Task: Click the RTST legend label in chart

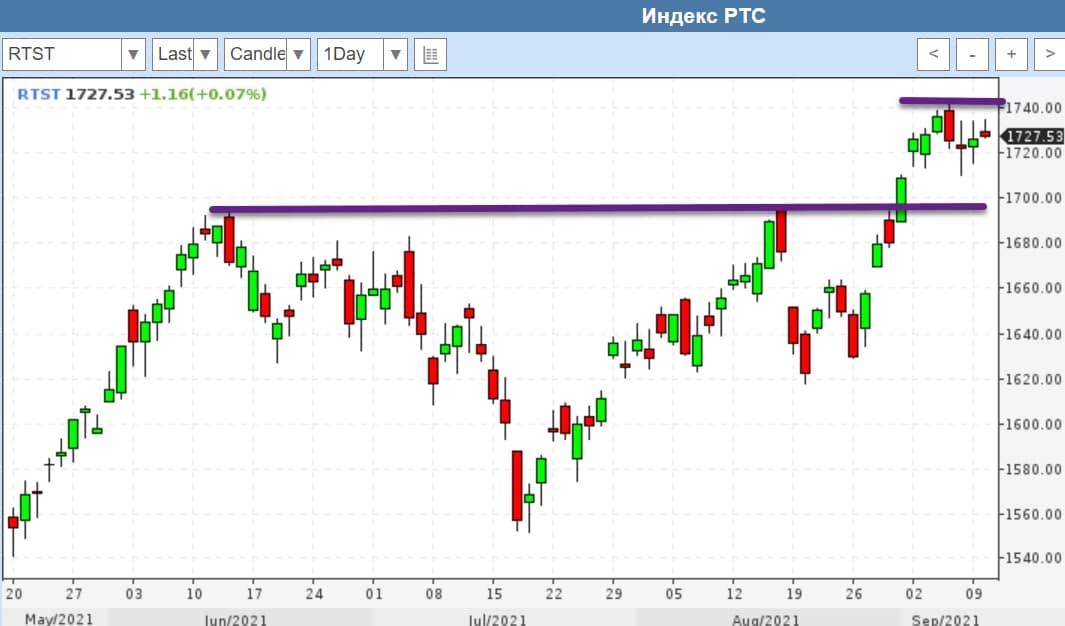Action: click(38, 94)
